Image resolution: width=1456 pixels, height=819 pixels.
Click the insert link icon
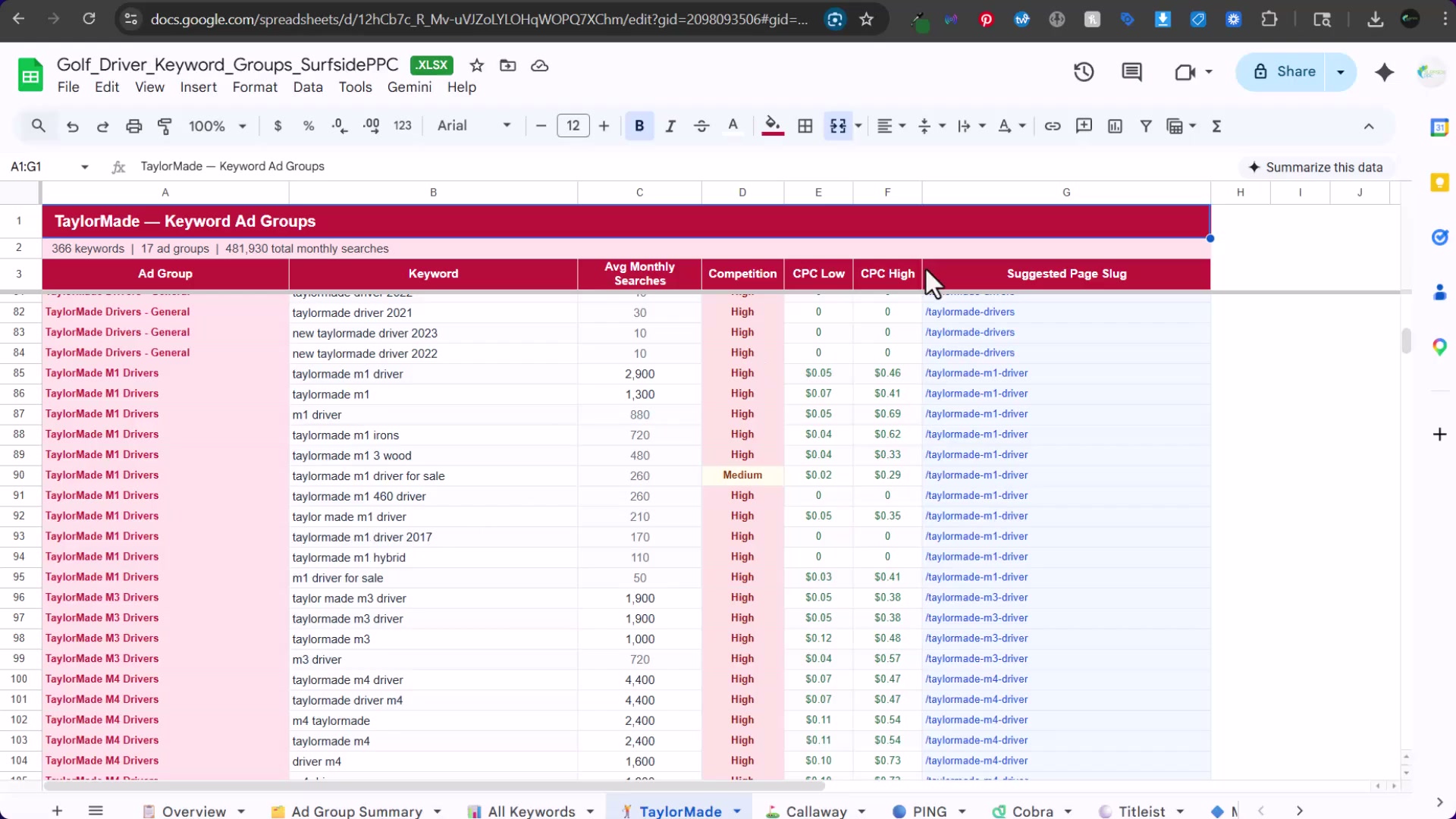pos(1052,126)
